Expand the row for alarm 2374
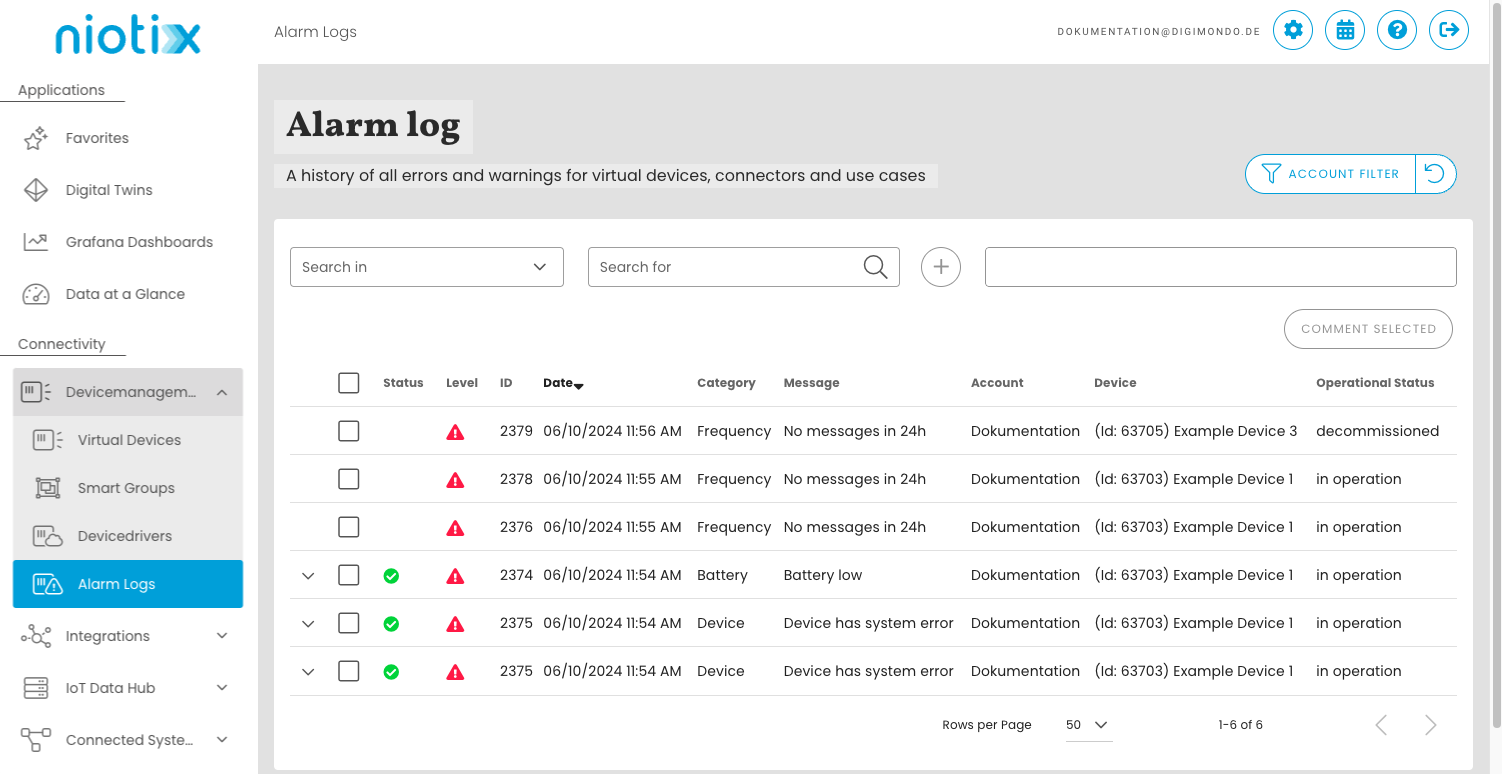Viewport: 1502px width, 774px height. click(308, 575)
